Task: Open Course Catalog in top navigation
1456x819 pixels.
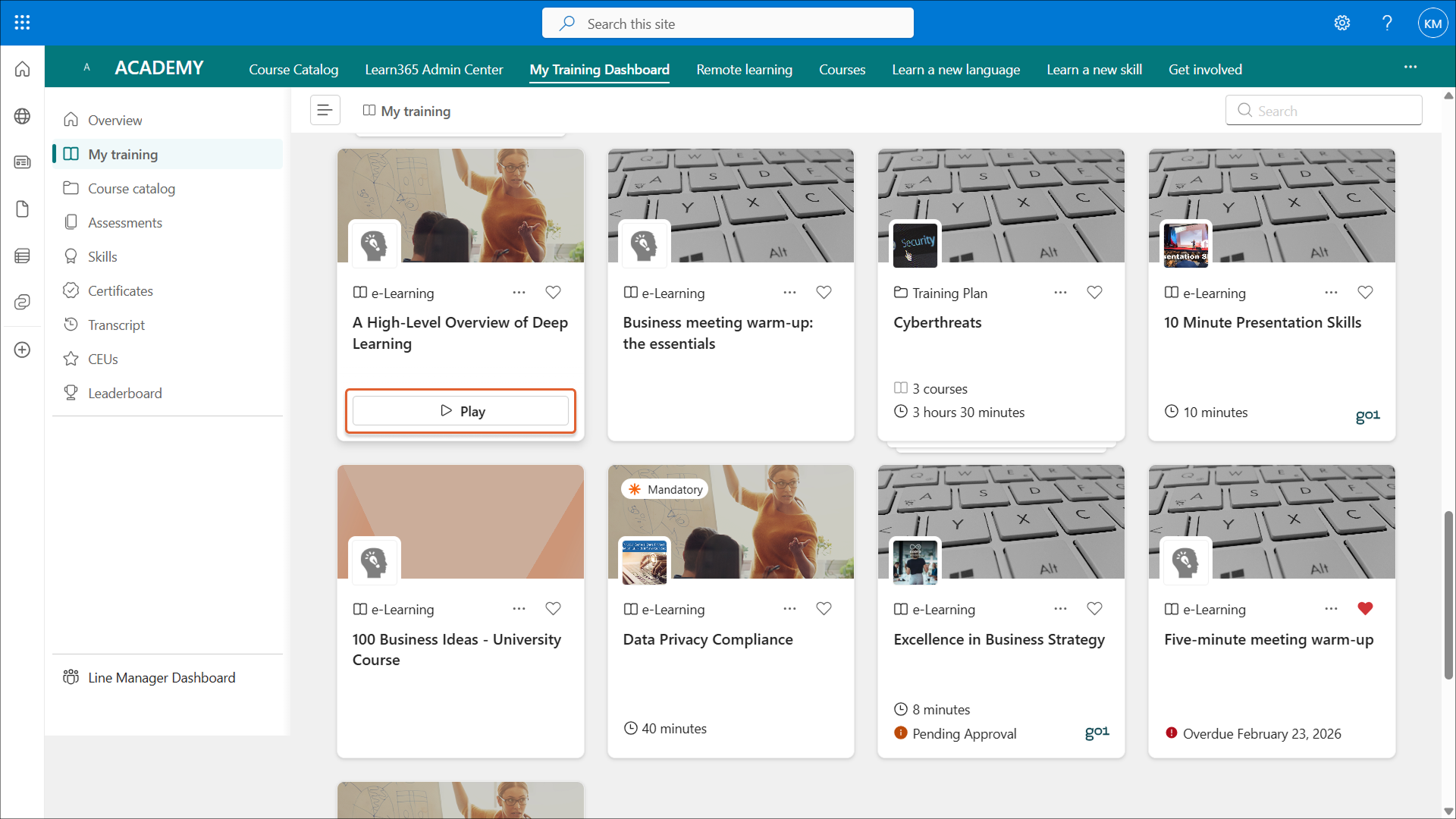Action: coord(293,69)
